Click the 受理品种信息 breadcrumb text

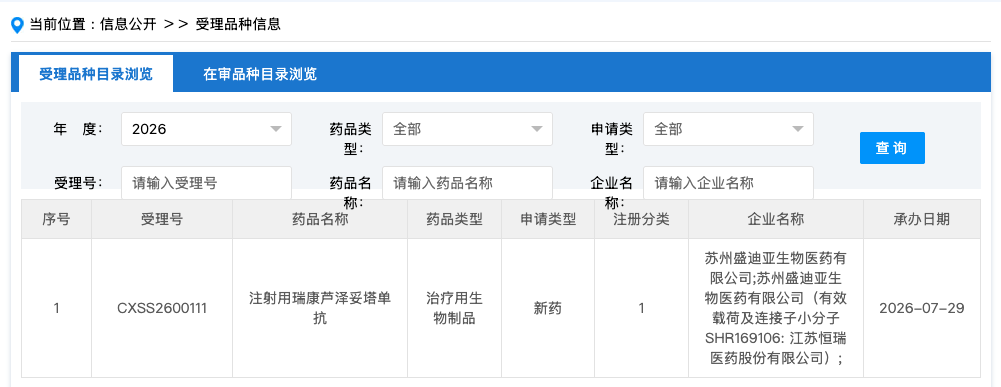tap(238, 25)
